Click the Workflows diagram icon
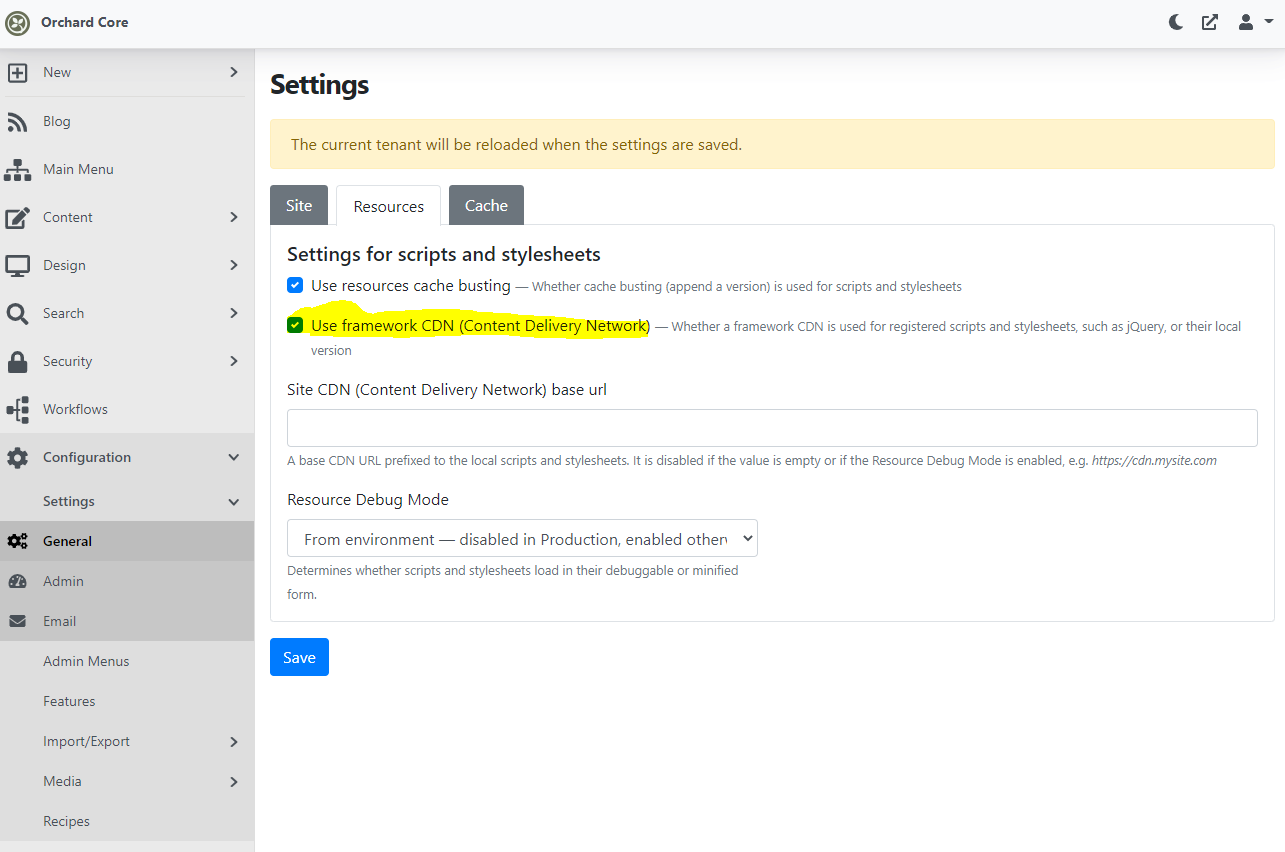 coord(18,410)
